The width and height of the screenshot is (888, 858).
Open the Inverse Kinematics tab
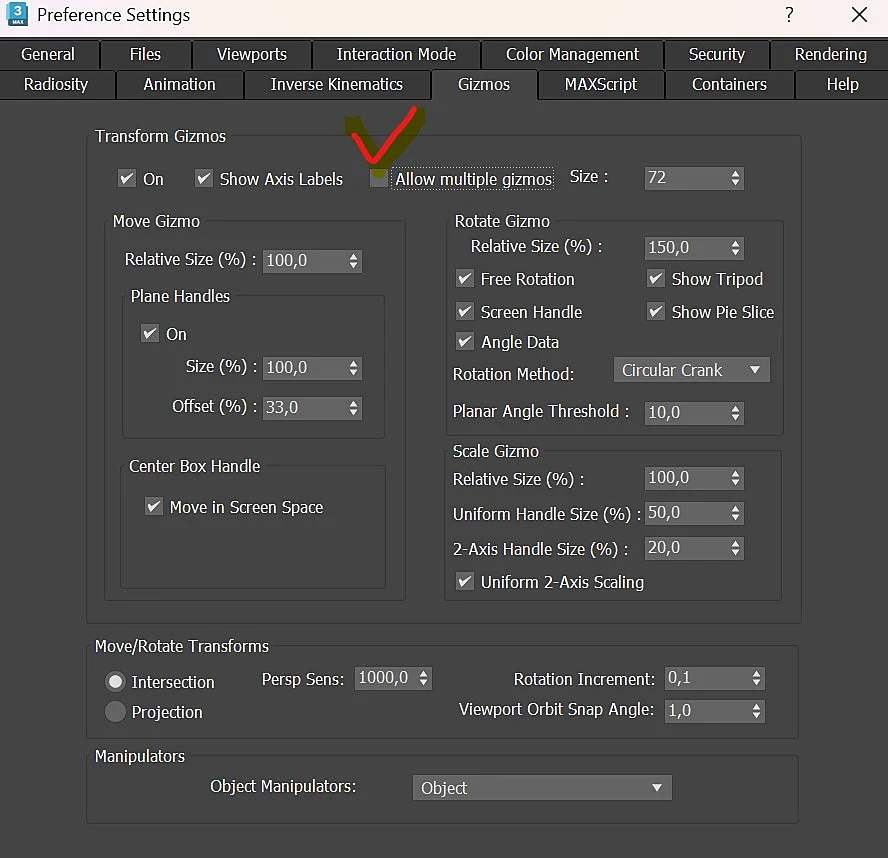coord(337,84)
